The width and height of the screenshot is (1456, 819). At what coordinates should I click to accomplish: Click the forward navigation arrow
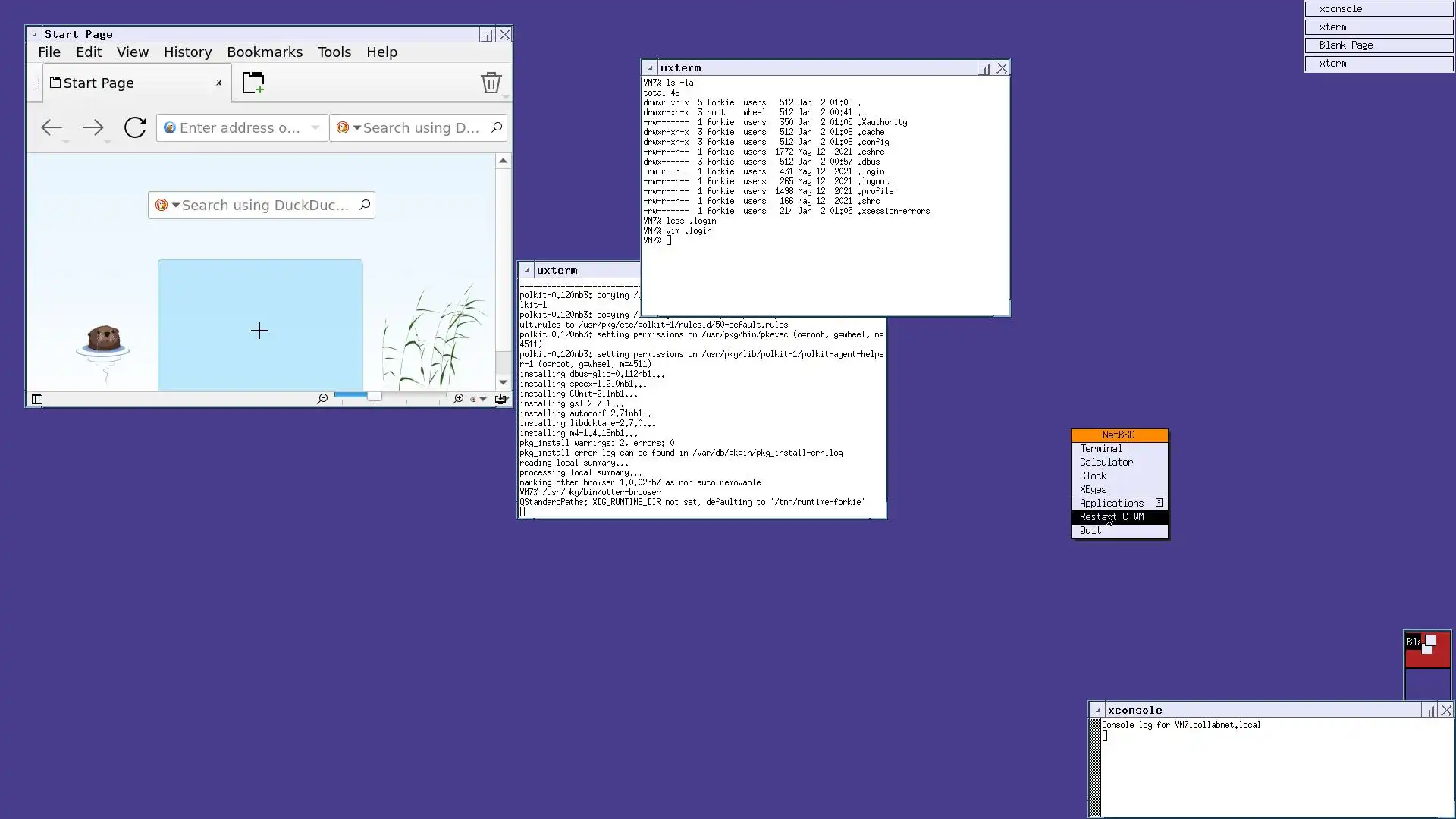93,127
